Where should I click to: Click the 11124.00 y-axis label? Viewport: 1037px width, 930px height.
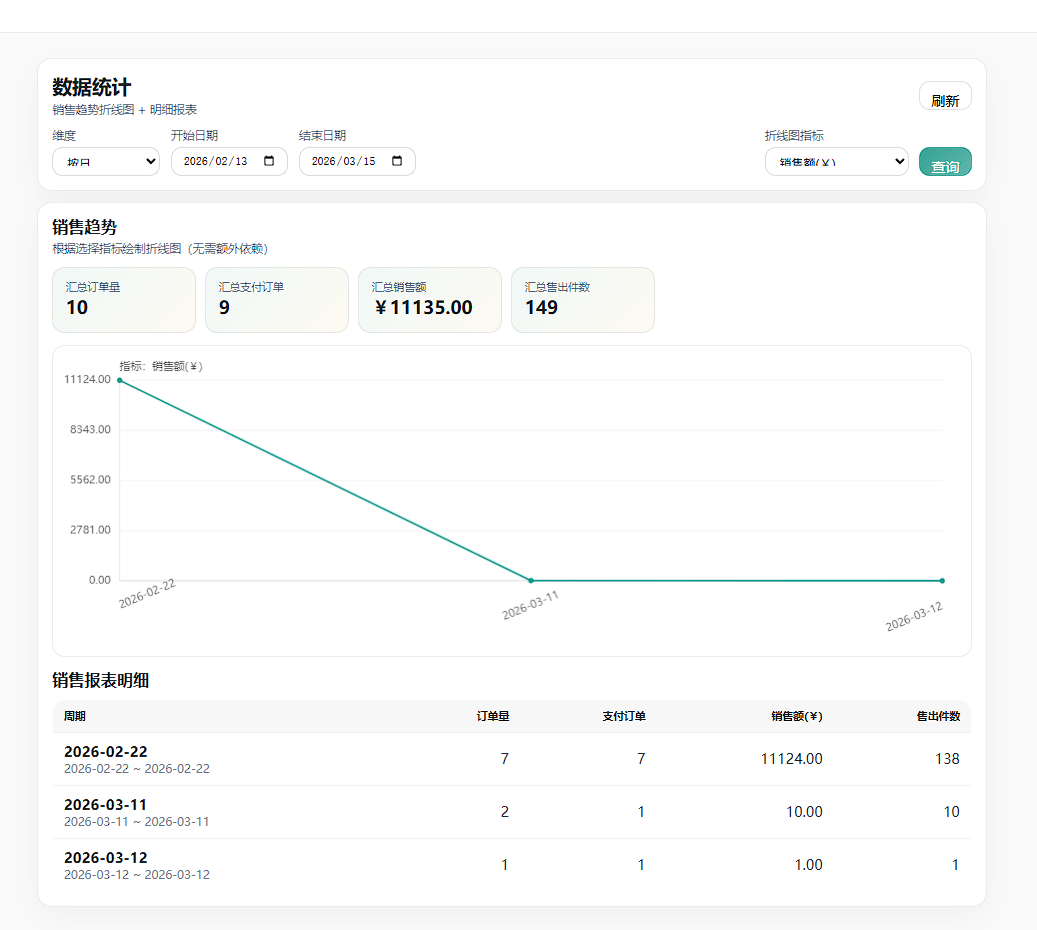pos(87,379)
